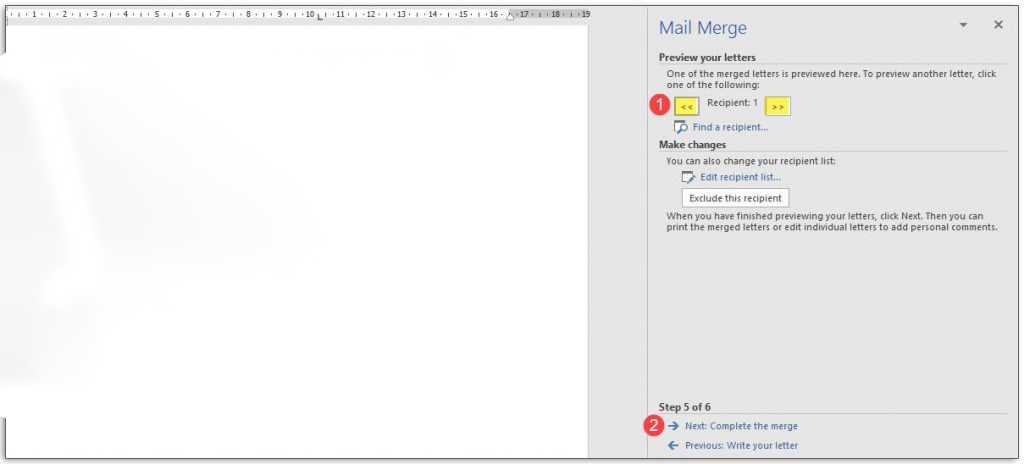Open Find a recipient link
The image size is (1024, 464).
pos(730,127)
